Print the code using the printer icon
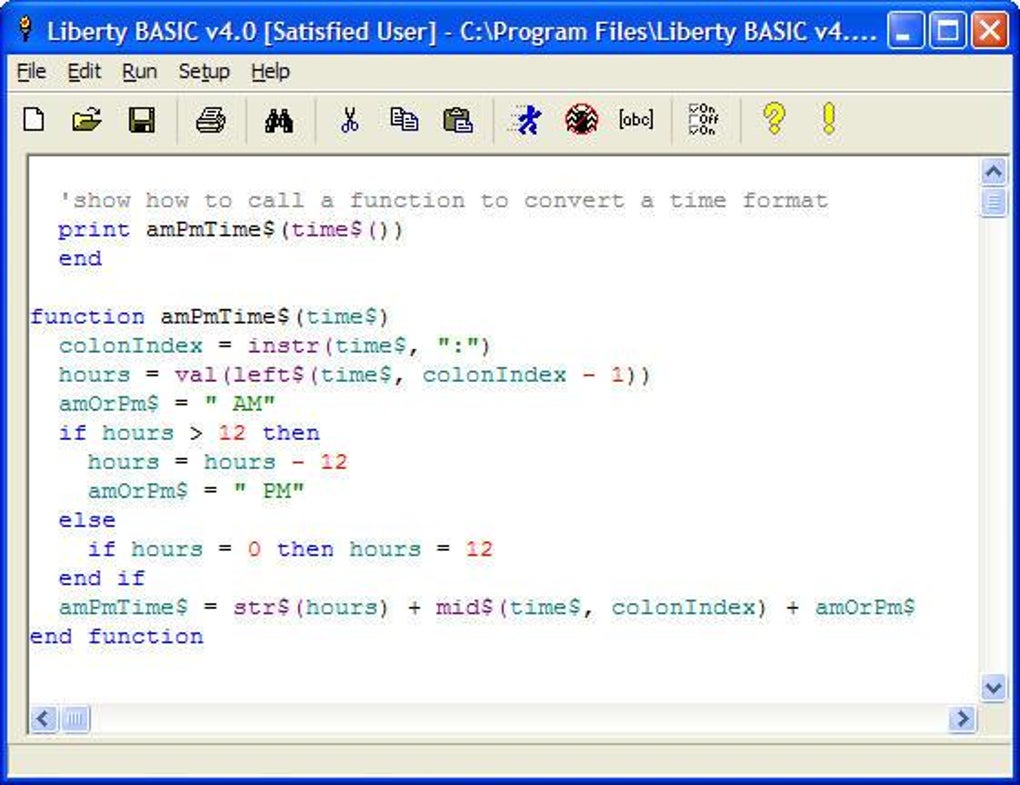 pyautogui.click(x=211, y=120)
